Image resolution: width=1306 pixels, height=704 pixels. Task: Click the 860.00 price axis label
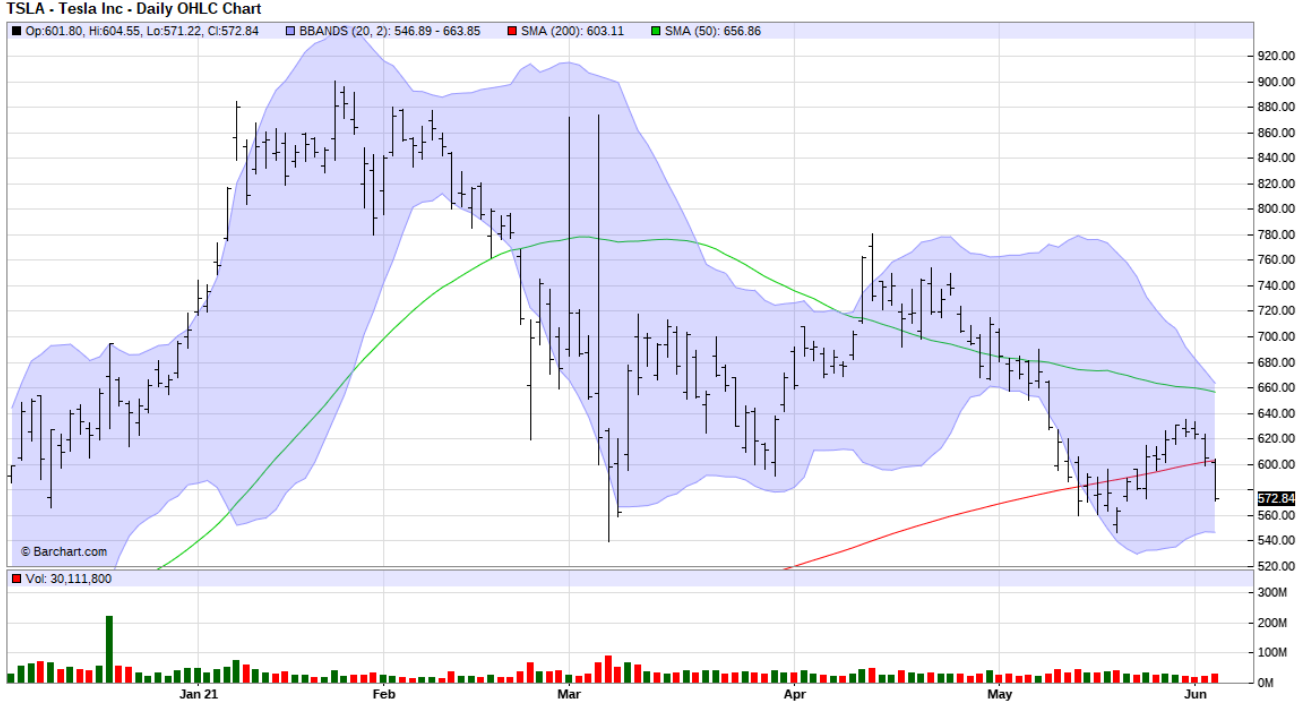pos(1277,133)
